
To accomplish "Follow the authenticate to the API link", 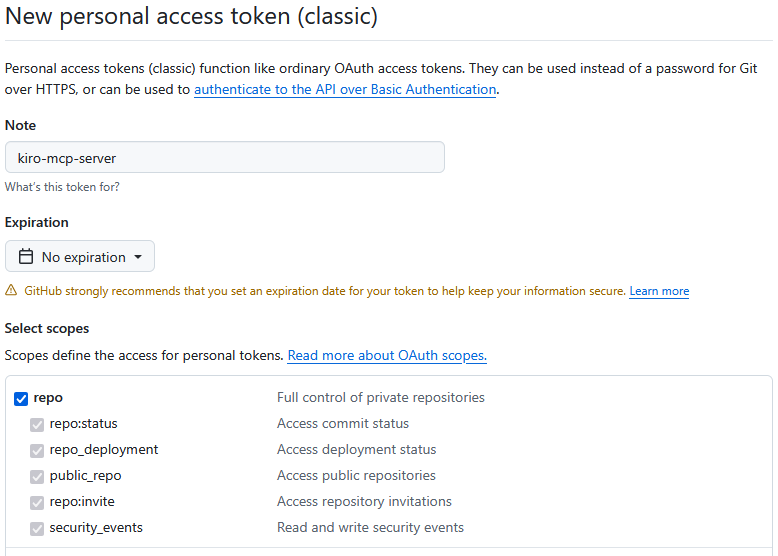I will [345, 89].
